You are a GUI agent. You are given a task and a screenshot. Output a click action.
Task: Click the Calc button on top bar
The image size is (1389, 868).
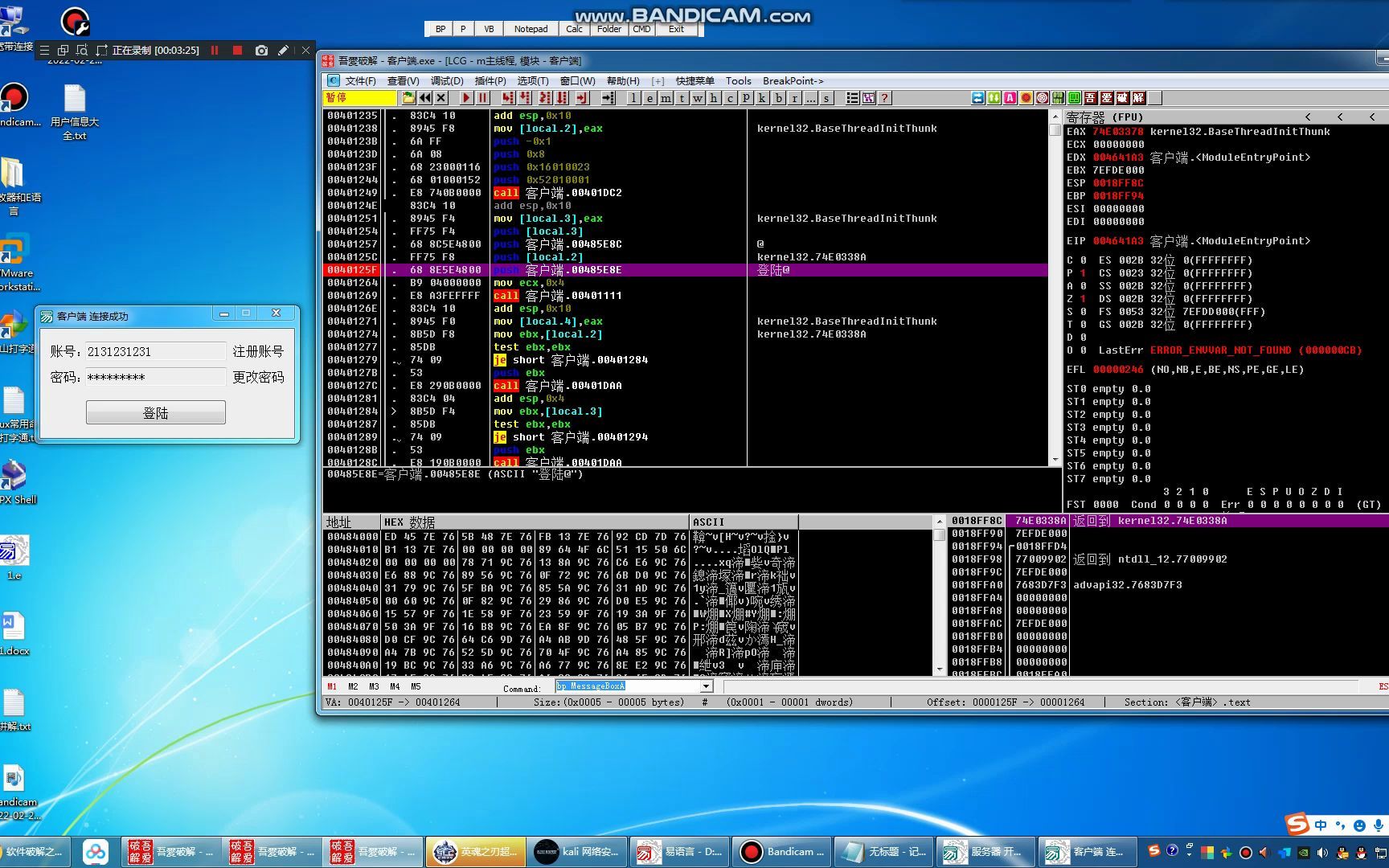click(574, 29)
